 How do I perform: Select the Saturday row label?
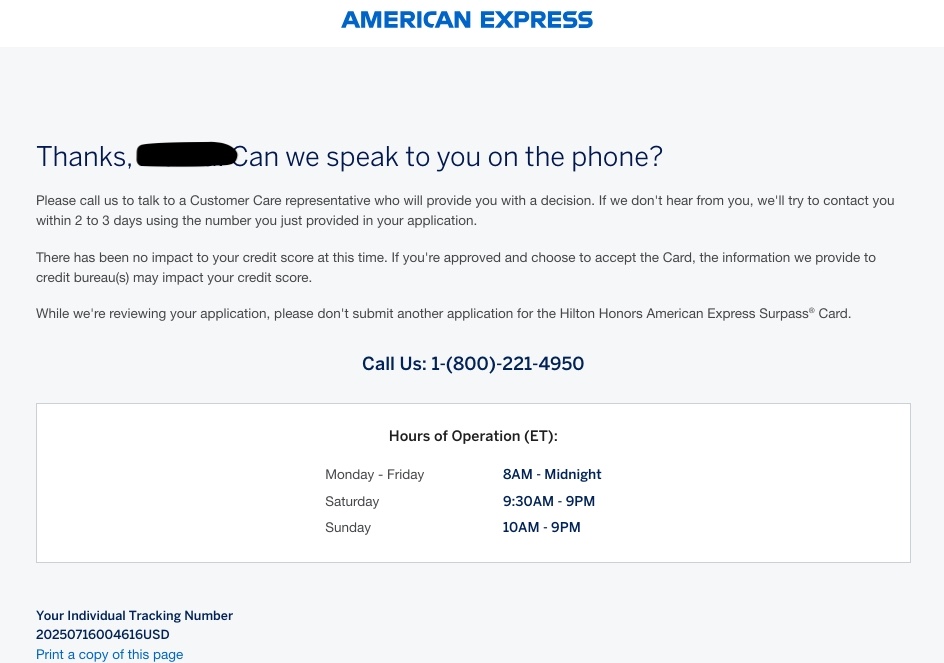[x=352, y=502]
